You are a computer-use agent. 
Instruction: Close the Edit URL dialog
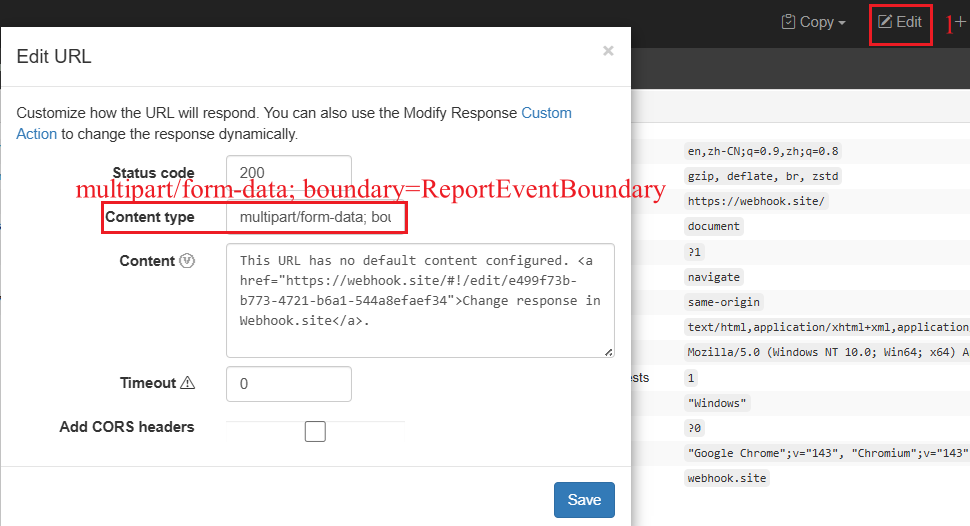coord(608,51)
